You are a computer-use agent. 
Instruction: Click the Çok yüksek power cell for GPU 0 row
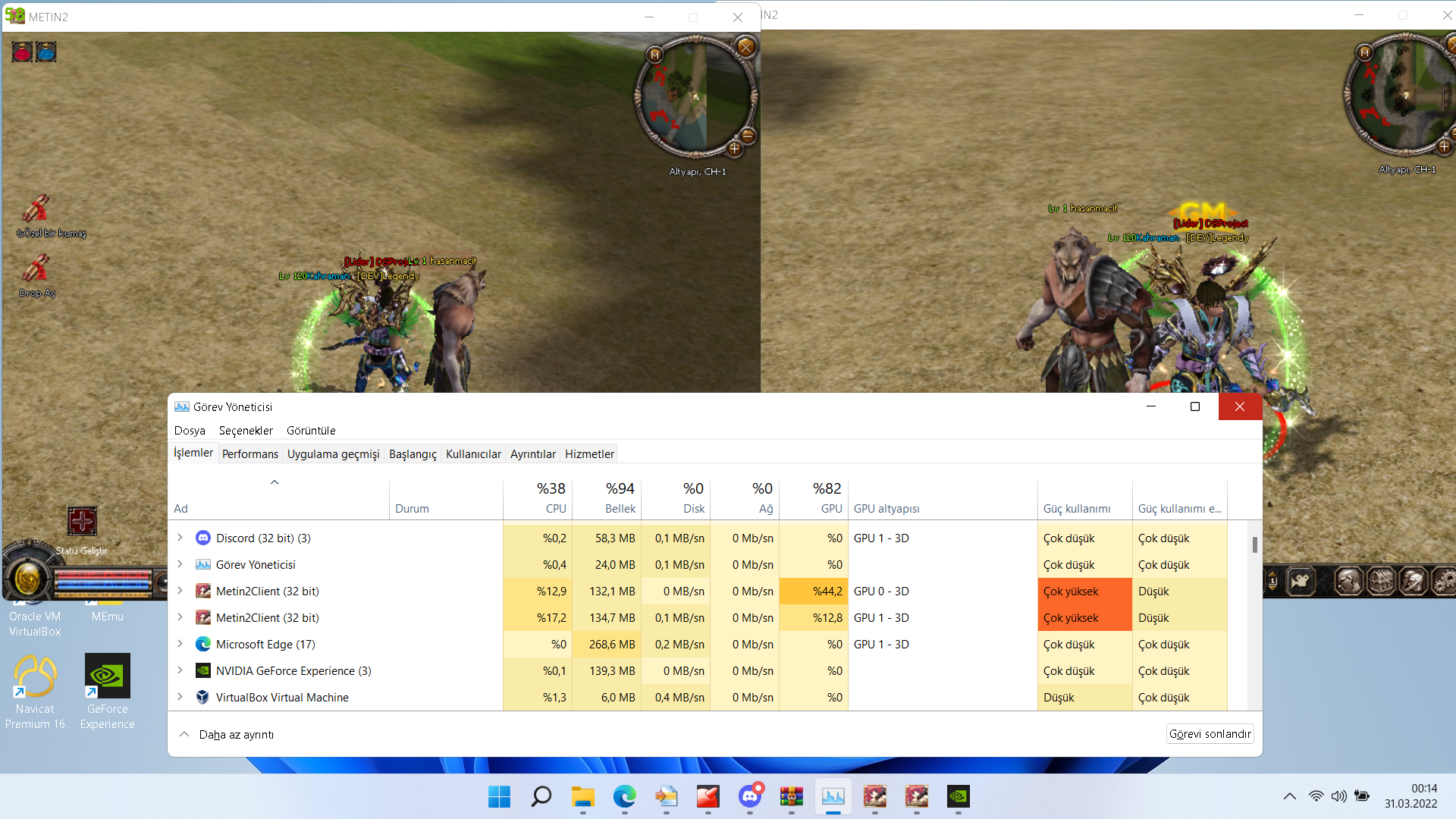coord(1084,591)
